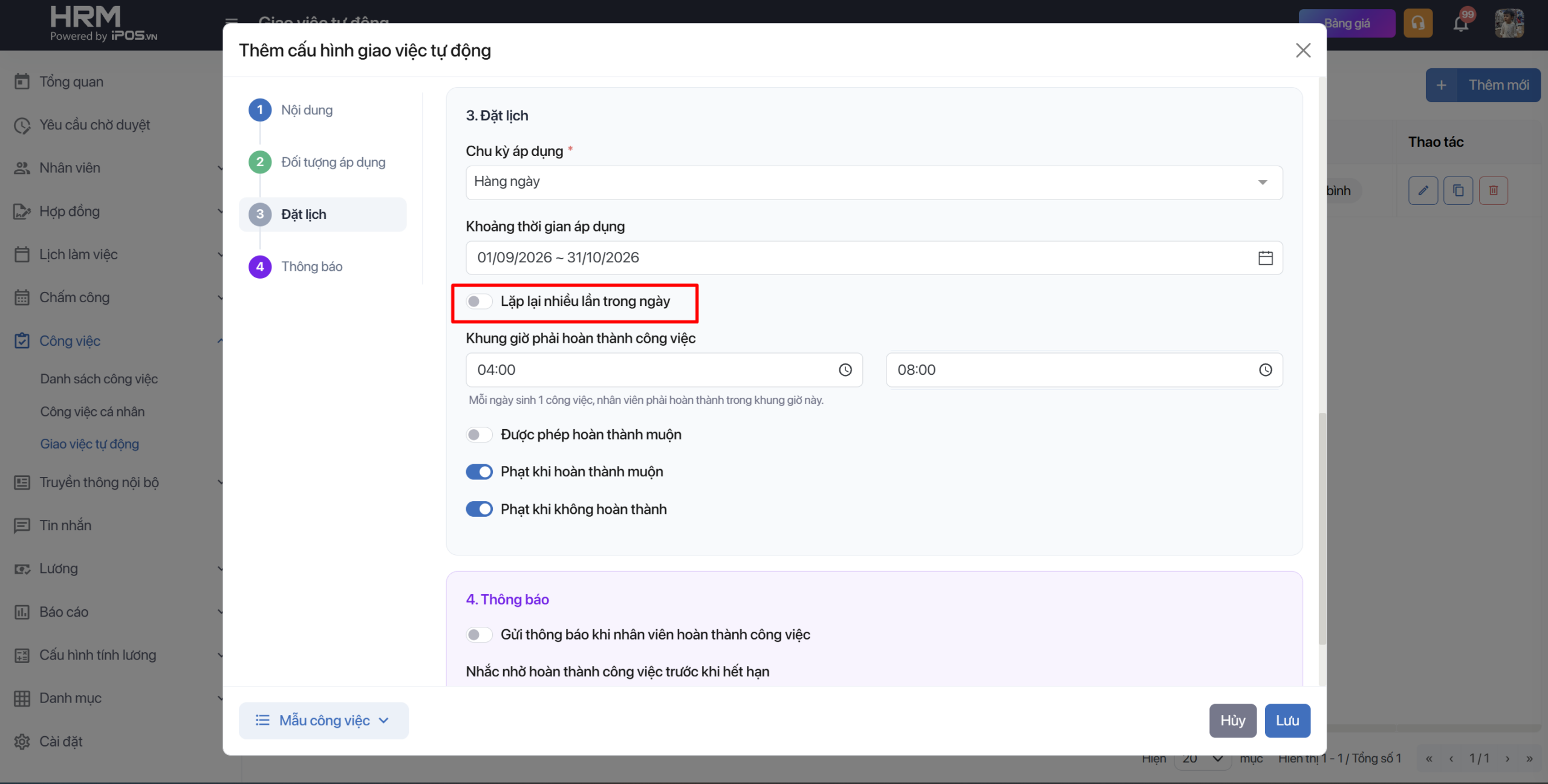This screenshot has height=784, width=1548.
Task: Click the clock icon in 08:00 field
Action: point(1266,370)
